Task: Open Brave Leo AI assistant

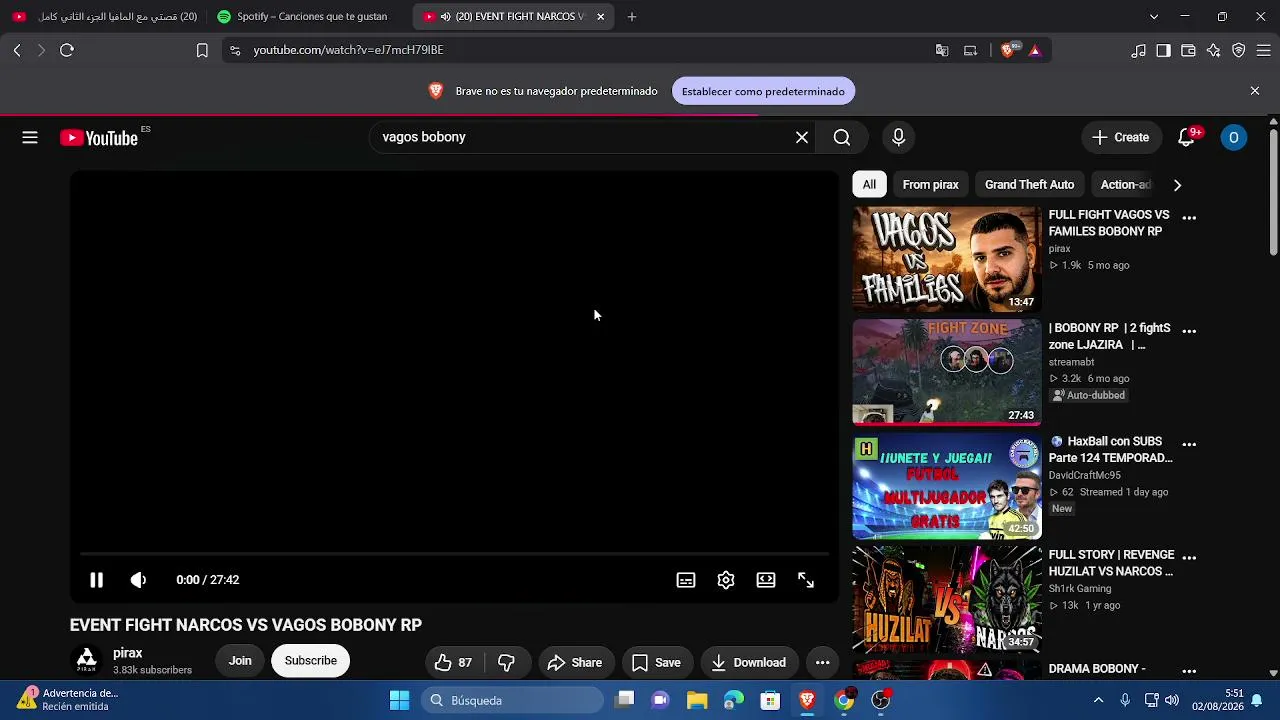Action: (1214, 50)
